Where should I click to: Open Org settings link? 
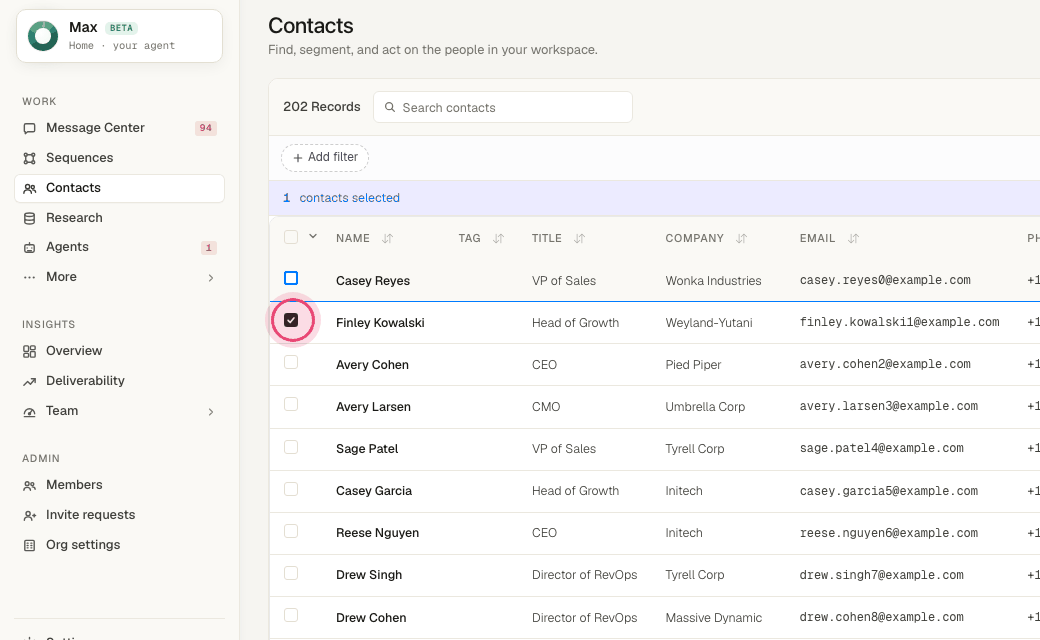click(x=119, y=545)
